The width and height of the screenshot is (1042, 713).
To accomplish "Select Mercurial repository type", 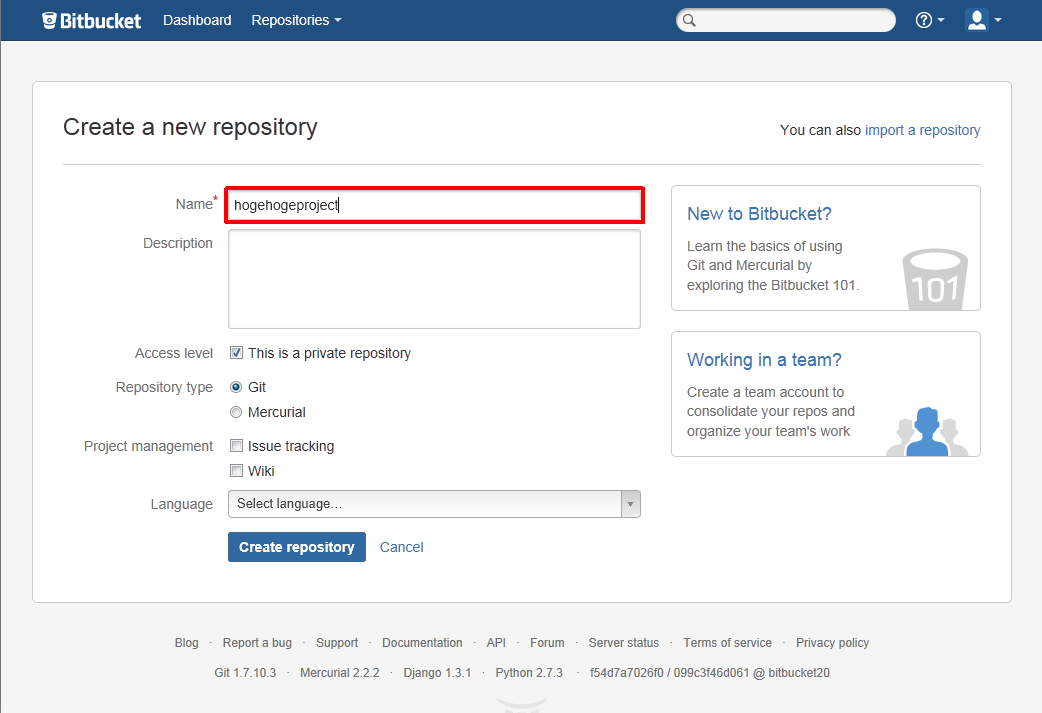I will point(236,412).
